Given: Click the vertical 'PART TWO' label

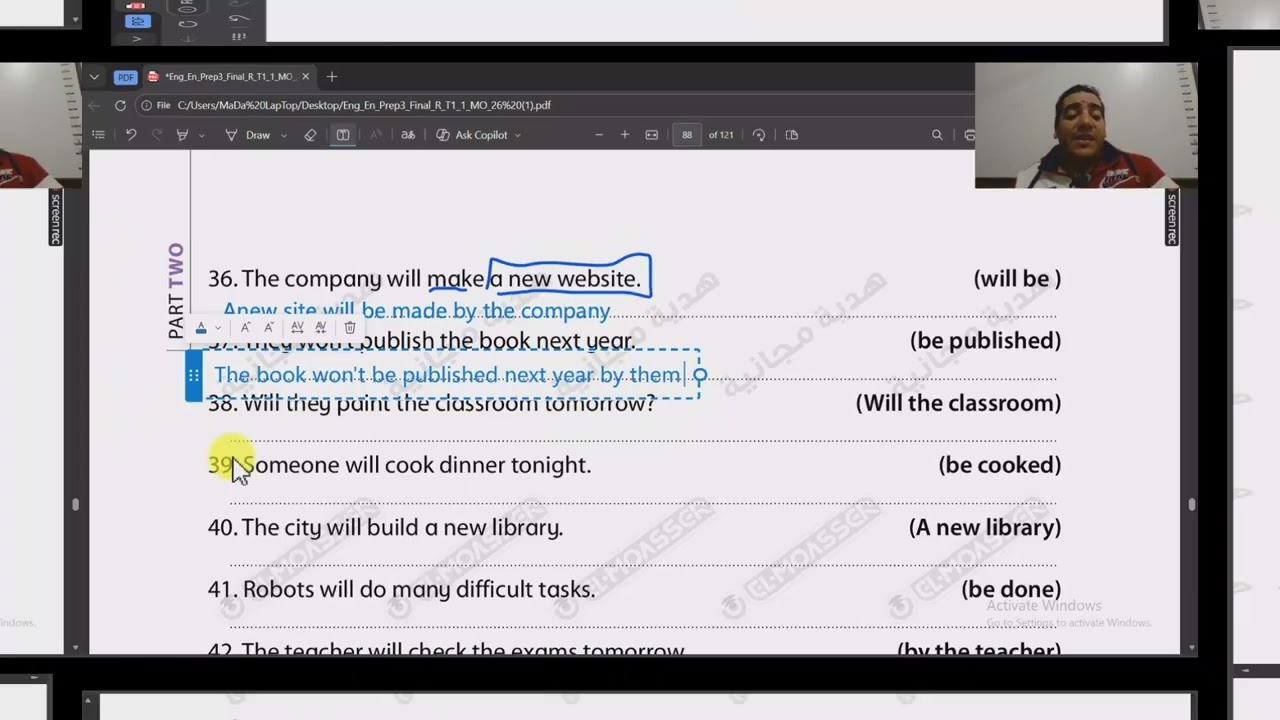Looking at the screenshot, I should pyautogui.click(x=176, y=291).
